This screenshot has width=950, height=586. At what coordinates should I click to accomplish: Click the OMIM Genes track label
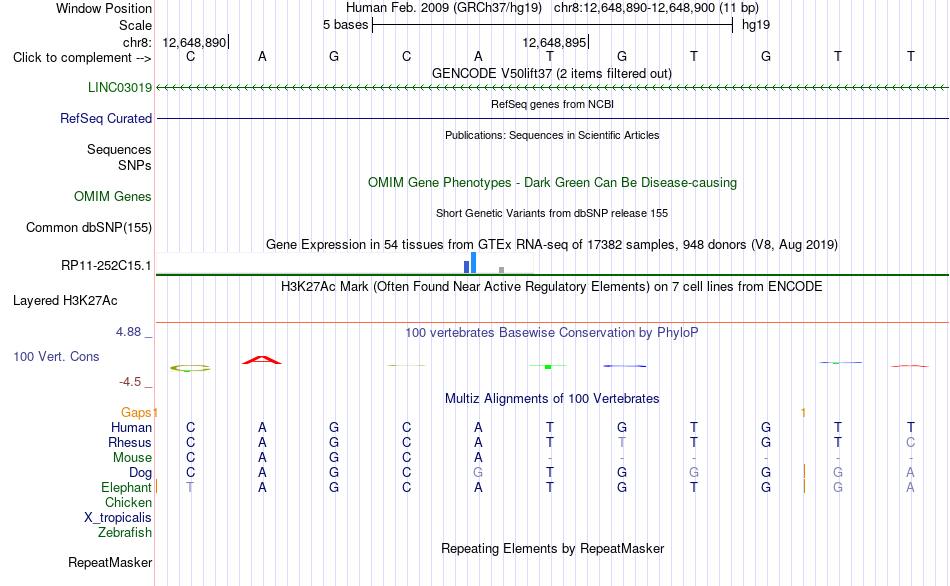113,196
